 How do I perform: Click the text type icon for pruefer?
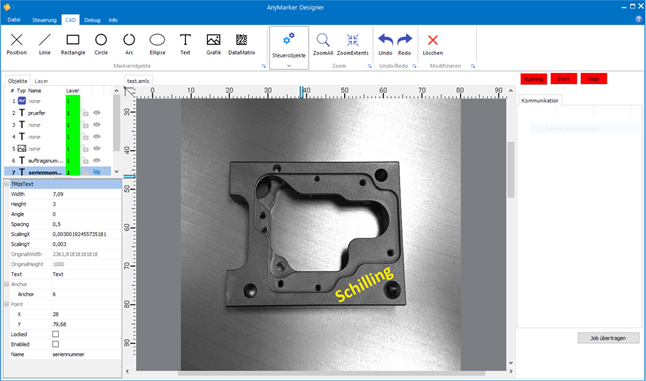[22, 113]
